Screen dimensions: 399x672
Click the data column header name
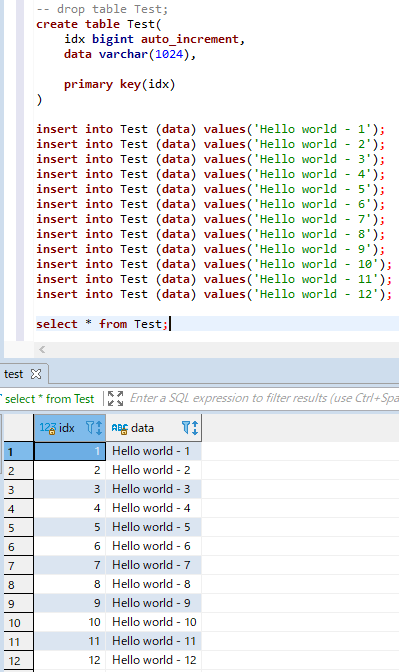point(142,428)
